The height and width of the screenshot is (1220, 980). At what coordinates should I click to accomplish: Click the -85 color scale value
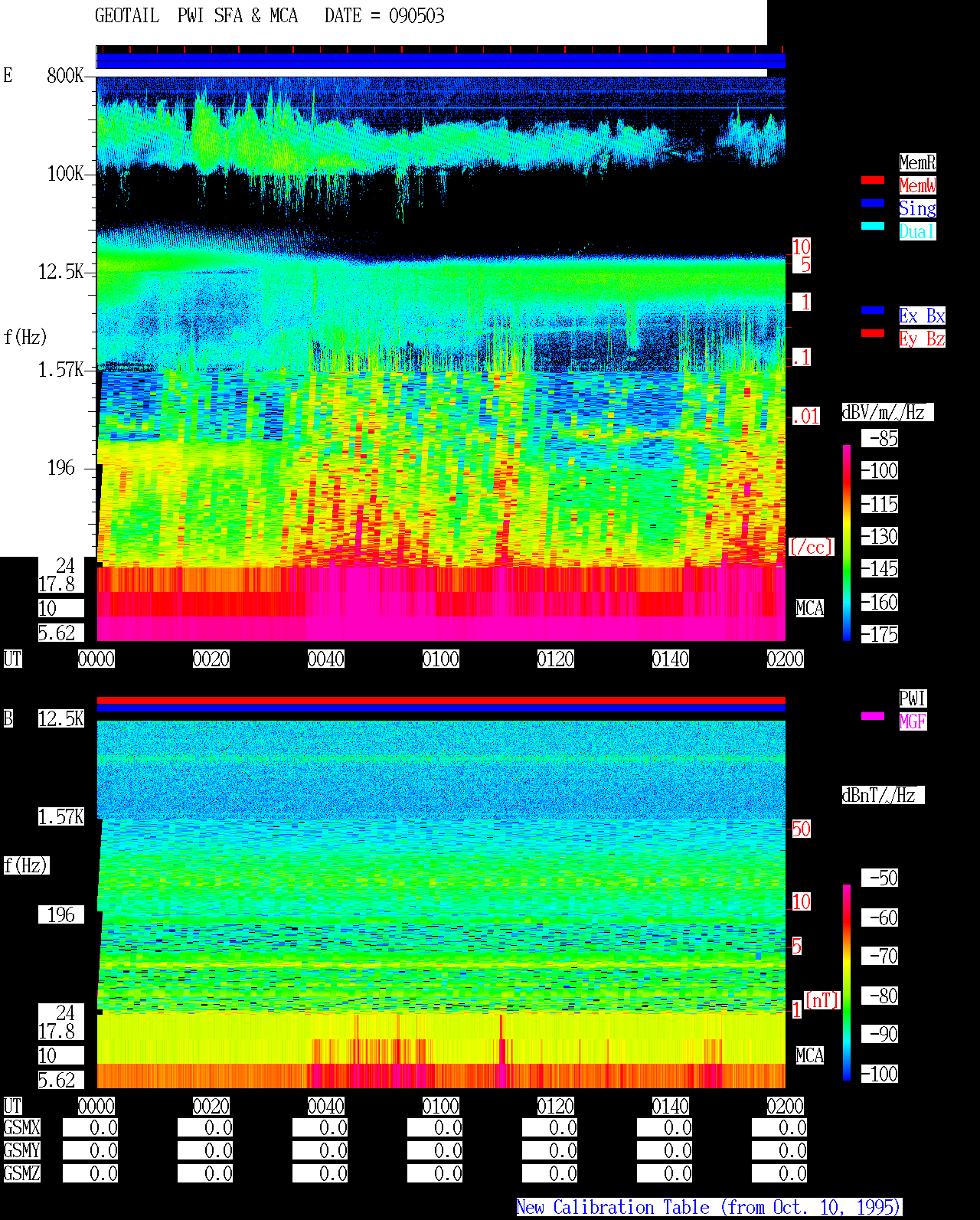click(x=880, y=438)
